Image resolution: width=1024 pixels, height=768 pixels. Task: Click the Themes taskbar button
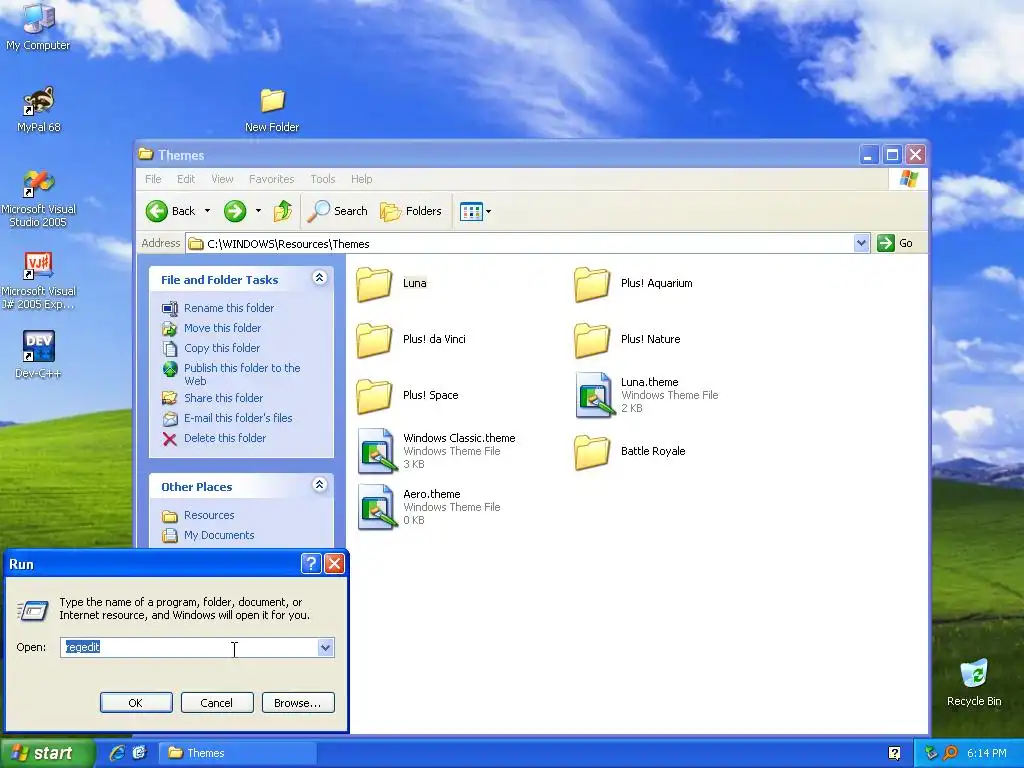(x=238, y=753)
